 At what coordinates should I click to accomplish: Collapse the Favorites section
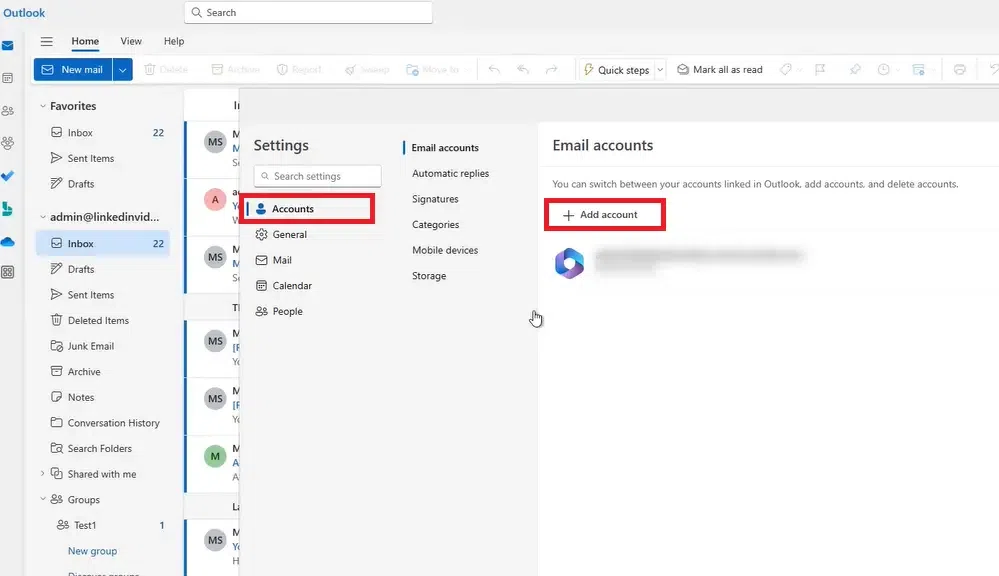pyautogui.click(x=43, y=106)
